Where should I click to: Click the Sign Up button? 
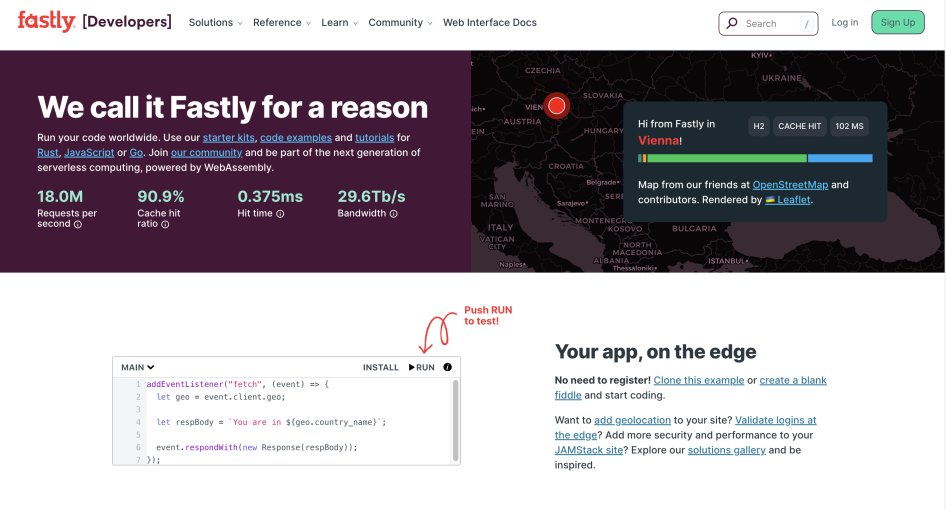898,22
